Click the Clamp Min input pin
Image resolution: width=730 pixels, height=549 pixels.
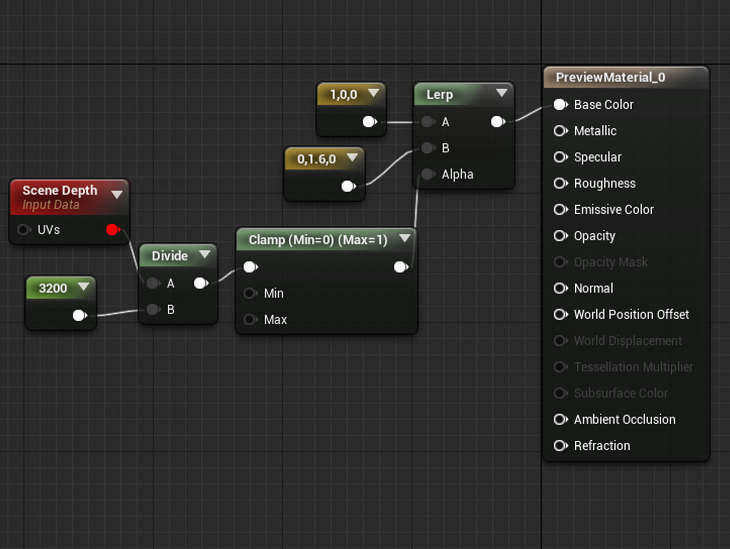pos(250,294)
